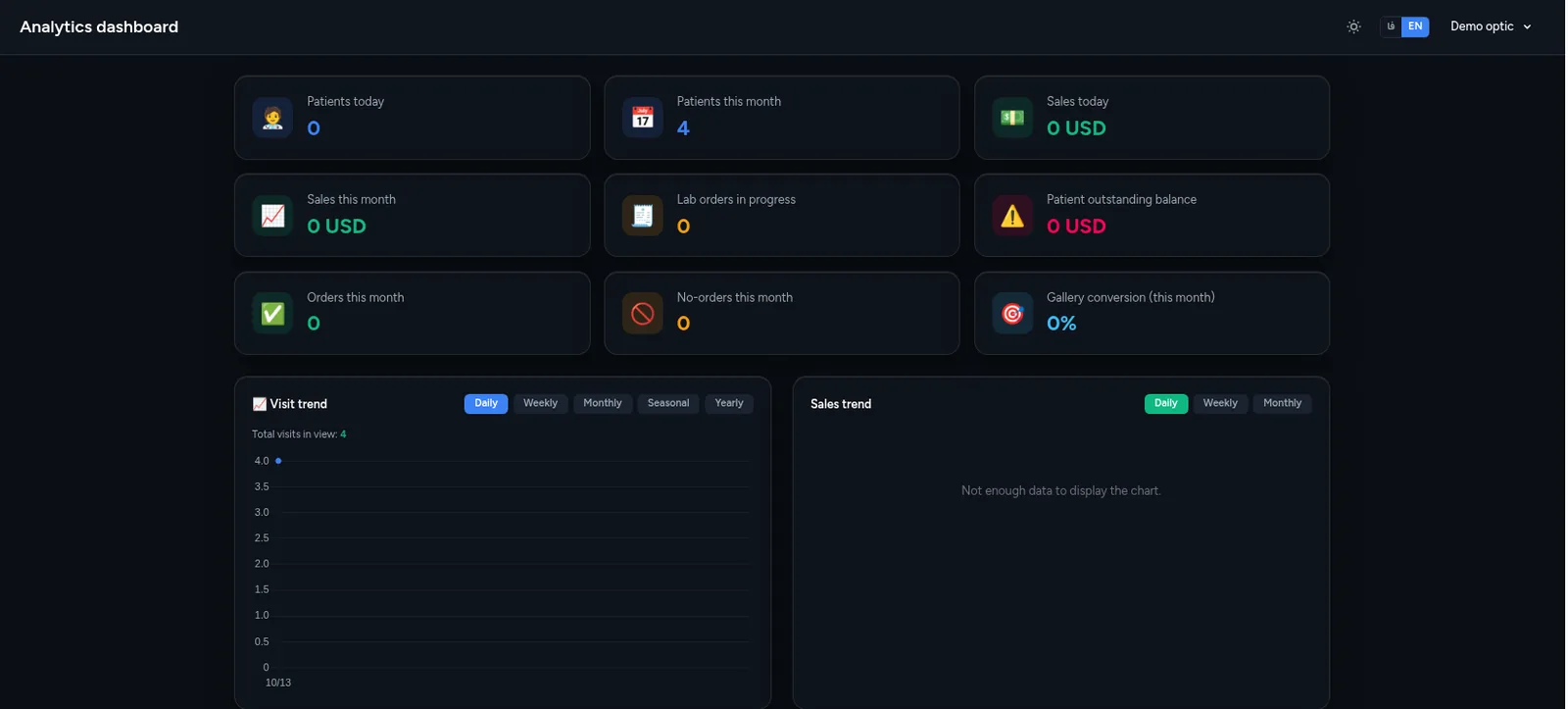Switch Sales trend to Monthly

[1282, 403]
